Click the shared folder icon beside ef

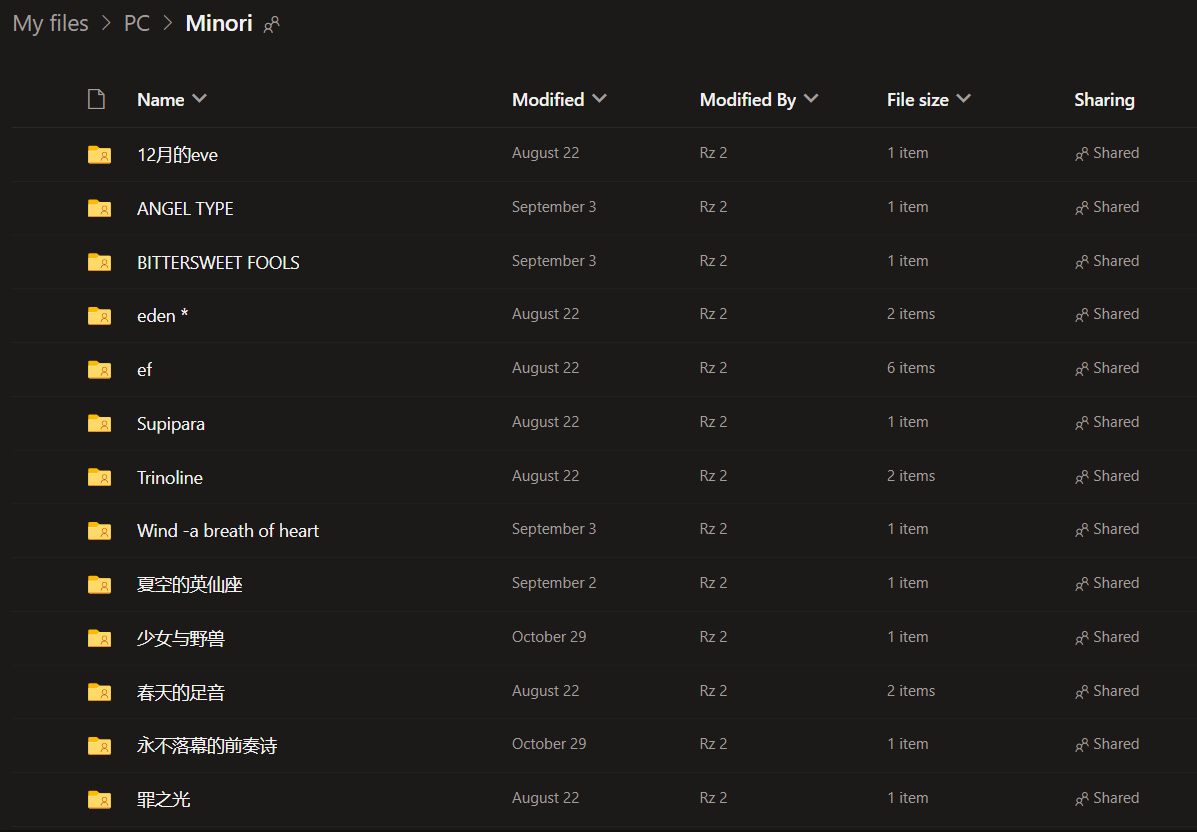pos(99,369)
